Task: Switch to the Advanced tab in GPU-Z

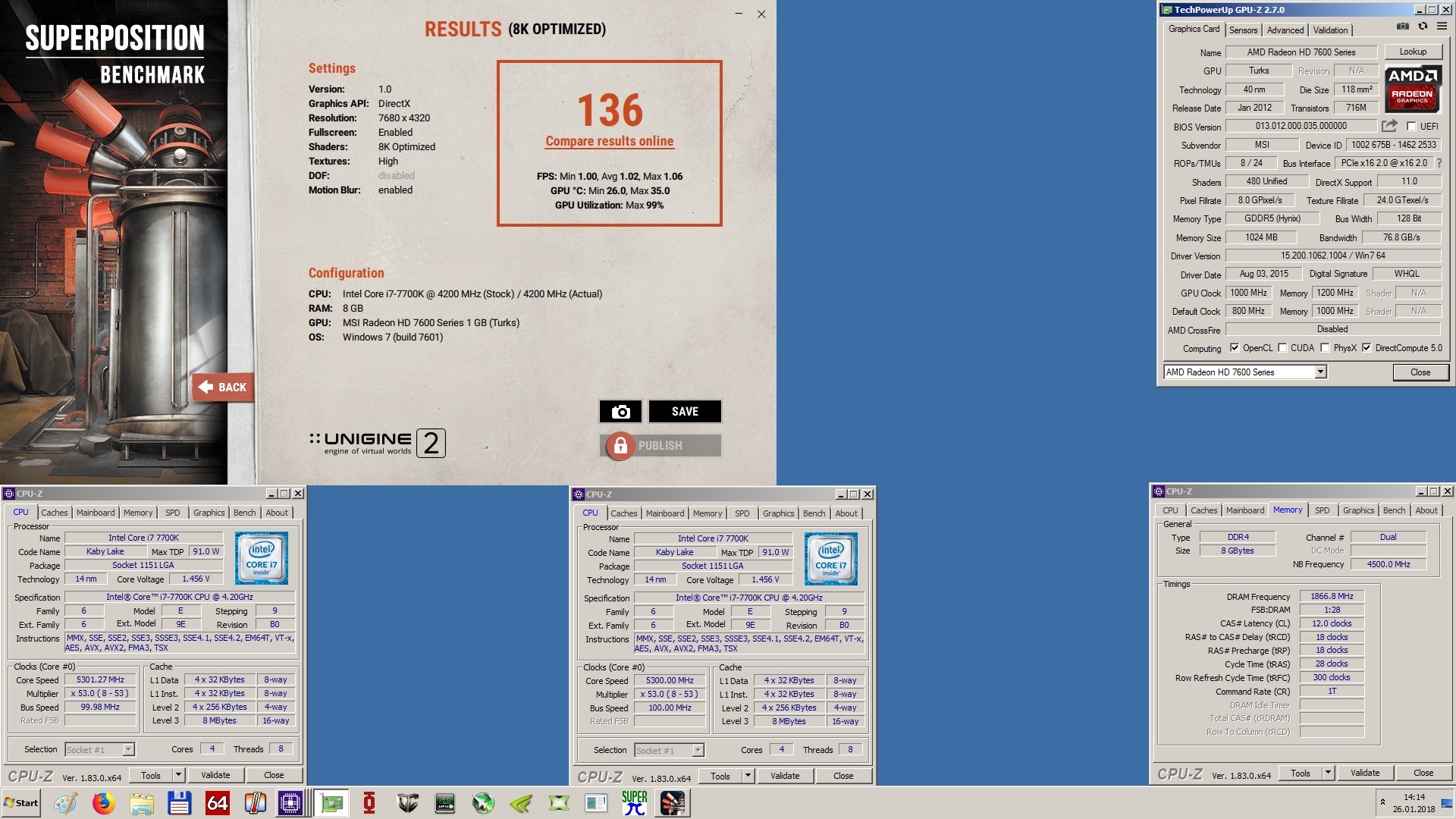Action: tap(1285, 30)
